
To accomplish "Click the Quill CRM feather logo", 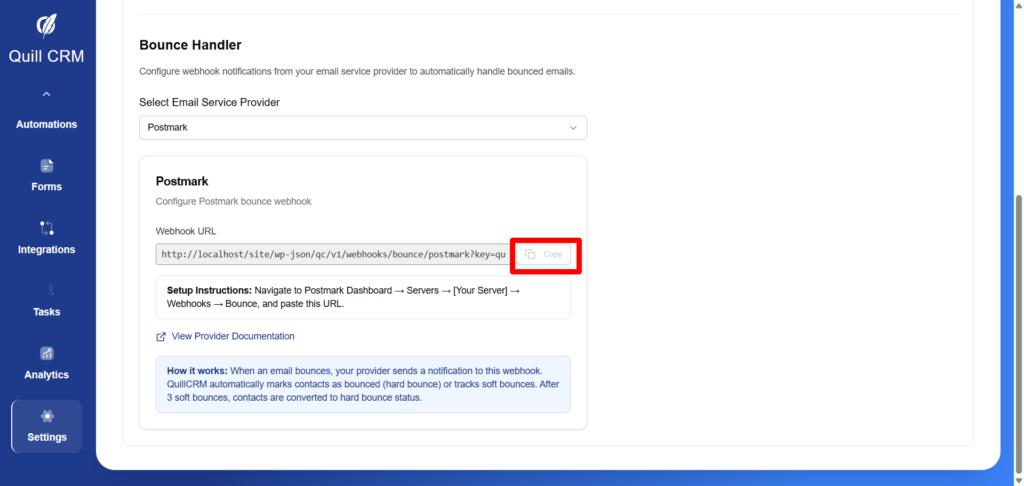I will tap(46, 25).
